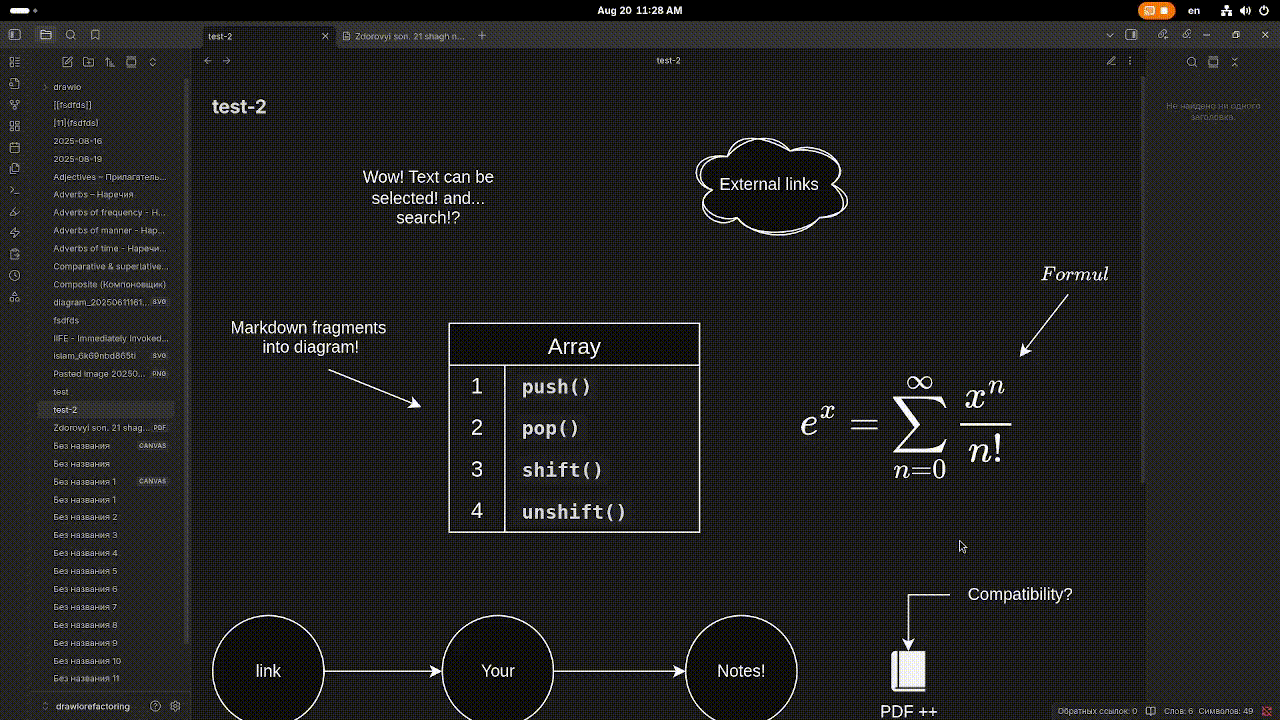Screen dimensions: 1280x720
Task: Switch to Zdorovyi son tab
Action: 403,36
